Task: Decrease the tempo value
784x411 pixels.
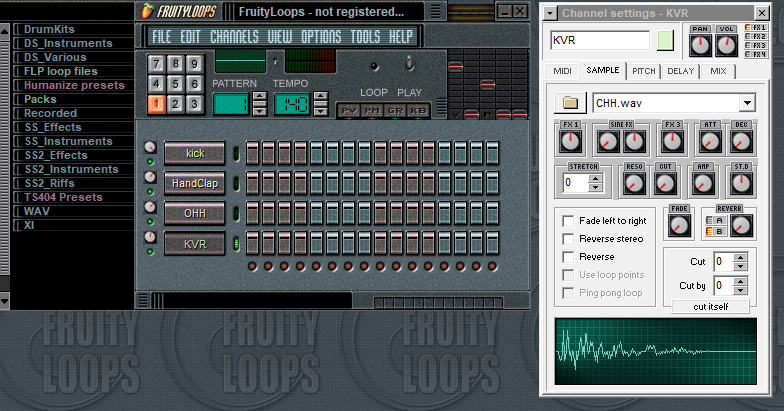Action: pyautogui.click(x=320, y=110)
